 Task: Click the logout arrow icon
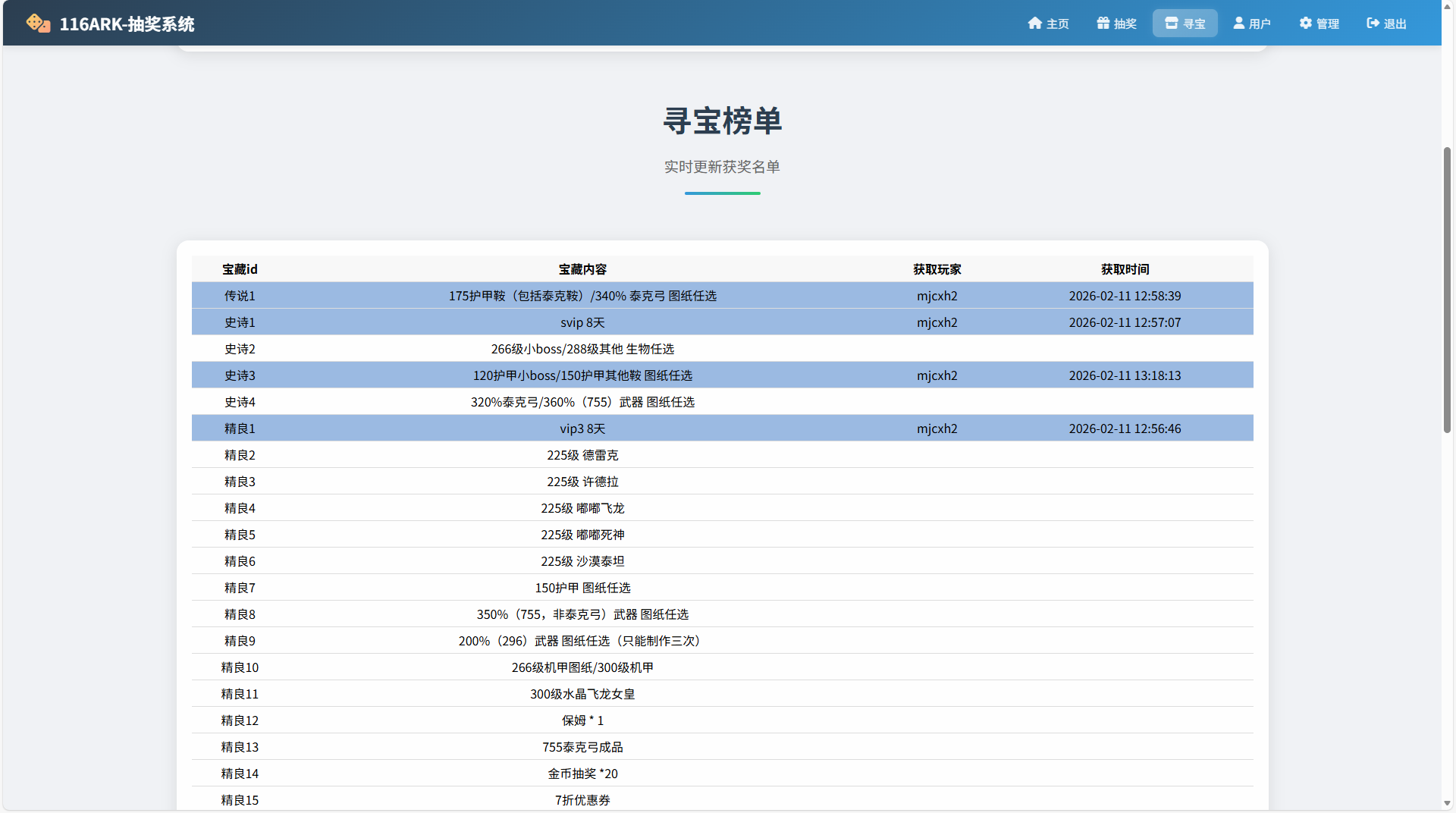[1373, 24]
